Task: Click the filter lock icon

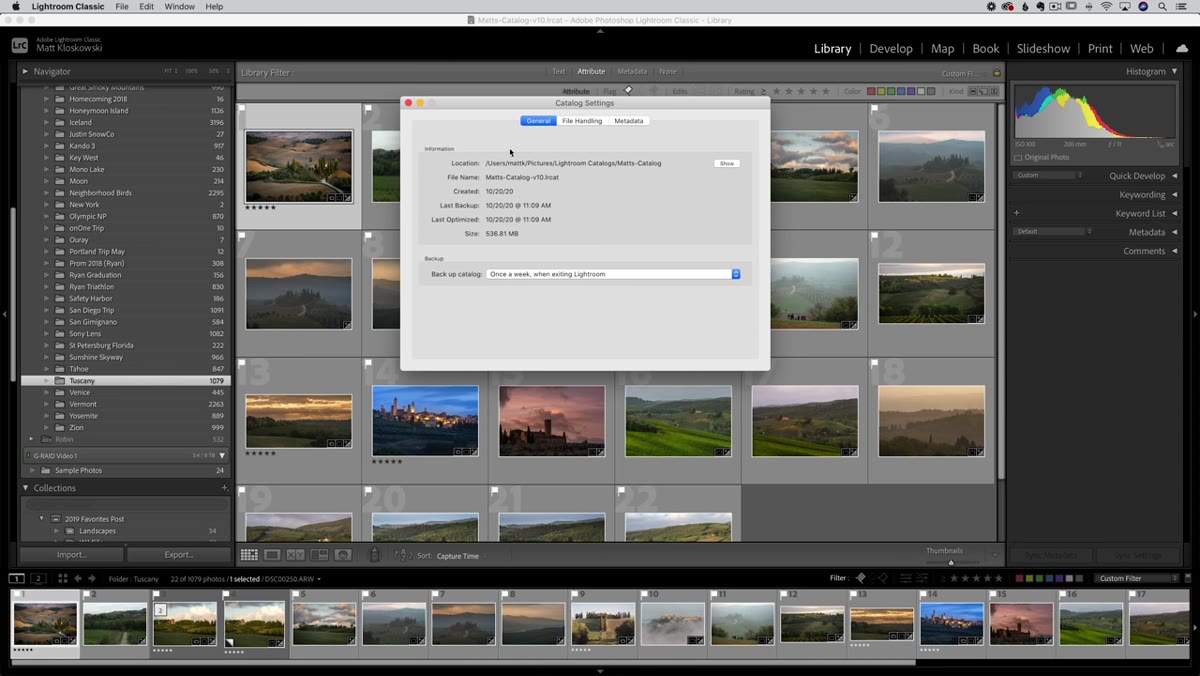Action: pos(996,73)
